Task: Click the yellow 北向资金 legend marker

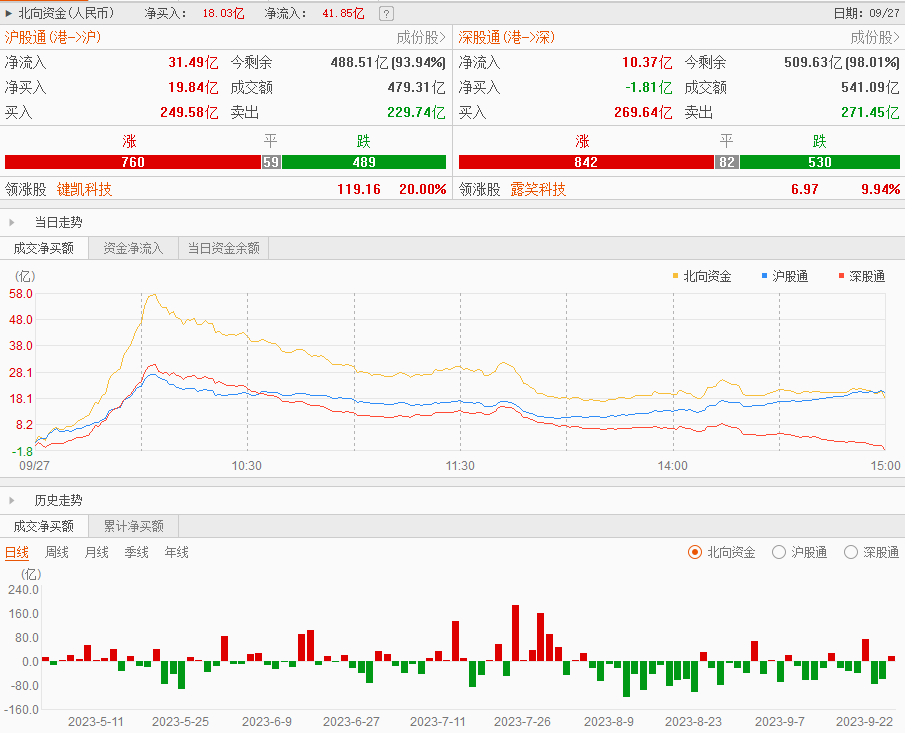Action: (x=677, y=275)
